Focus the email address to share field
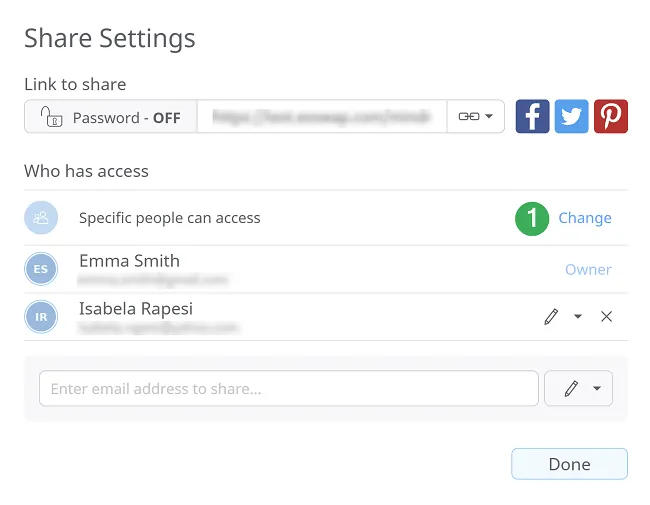This screenshot has width=650, height=505. click(288, 389)
